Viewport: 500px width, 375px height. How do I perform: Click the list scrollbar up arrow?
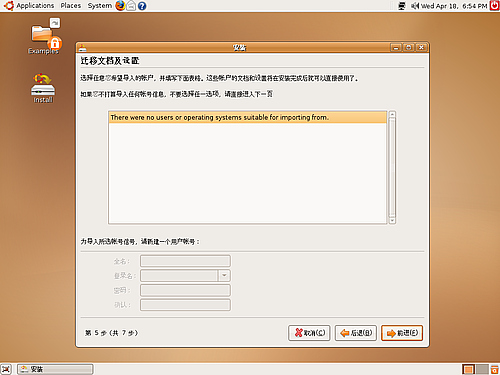coord(392,114)
